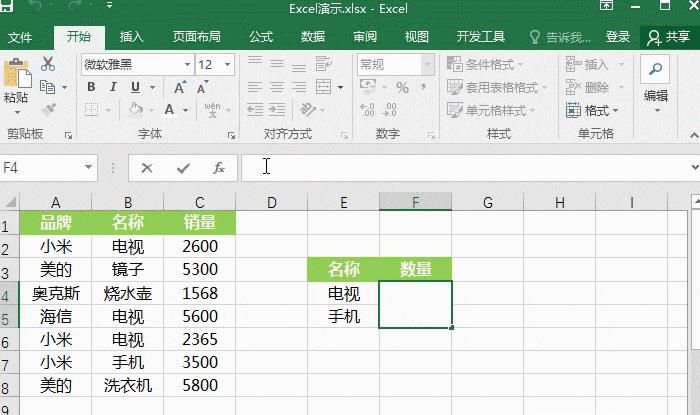Open Name Box dropdown next to F4
The image size is (700, 415).
(88, 167)
